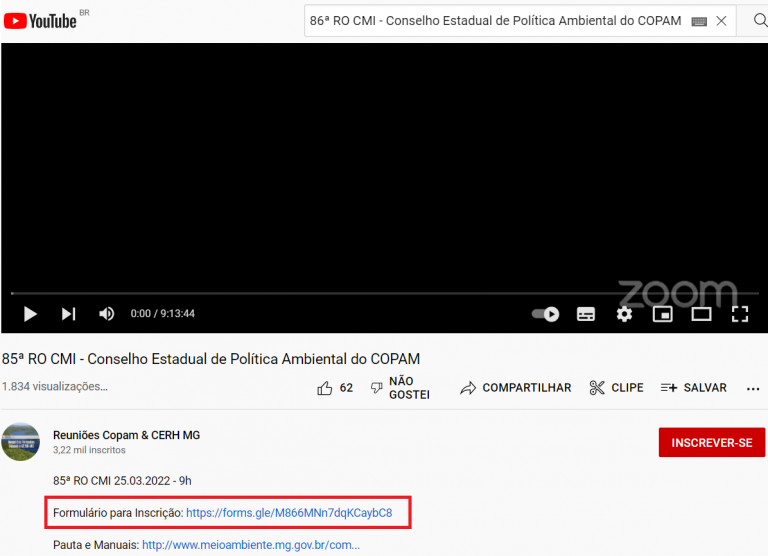The height and width of the screenshot is (556, 768).
Task: Open the SALVAR playlist menu
Action: click(x=693, y=388)
